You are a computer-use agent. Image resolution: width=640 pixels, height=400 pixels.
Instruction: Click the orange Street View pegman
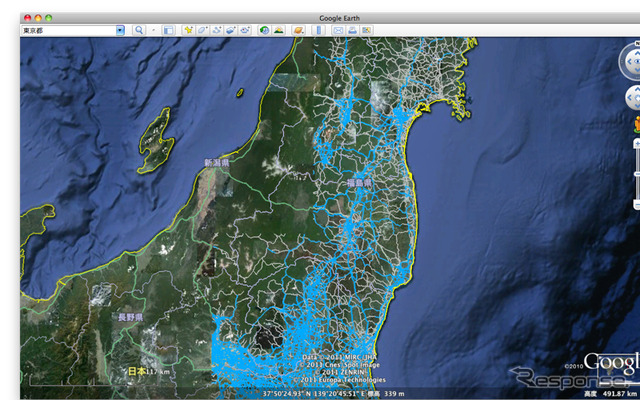637,124
